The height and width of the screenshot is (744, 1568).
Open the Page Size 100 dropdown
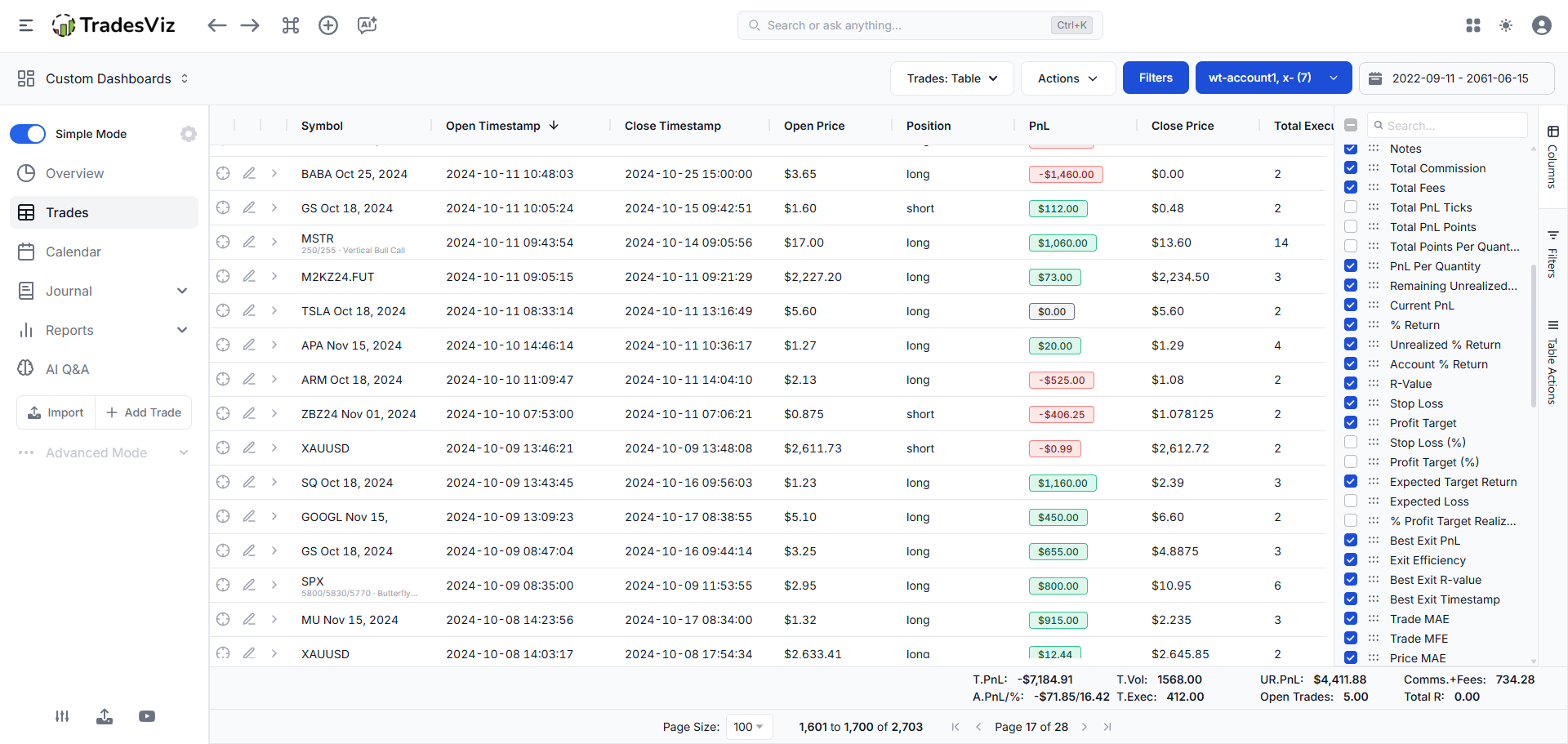750,727
